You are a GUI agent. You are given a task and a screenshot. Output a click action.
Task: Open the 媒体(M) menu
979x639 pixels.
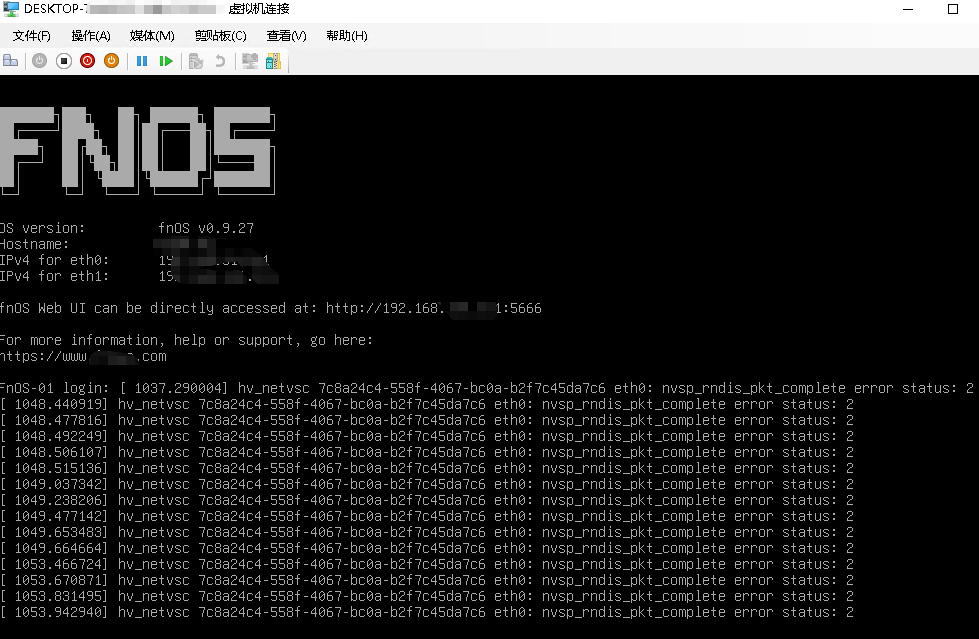(x=152, y=36)
